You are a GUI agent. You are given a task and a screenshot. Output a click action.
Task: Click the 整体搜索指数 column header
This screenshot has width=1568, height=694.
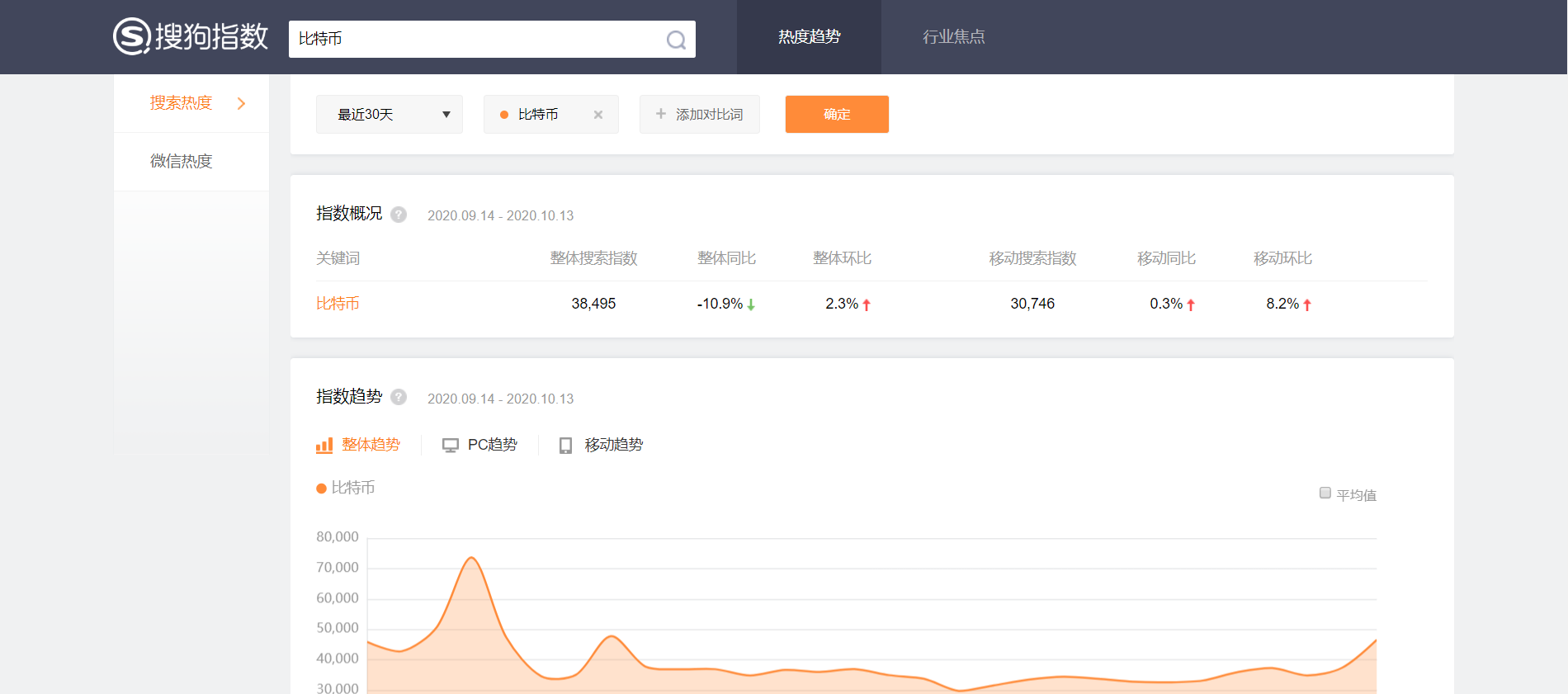pos(593,258)
